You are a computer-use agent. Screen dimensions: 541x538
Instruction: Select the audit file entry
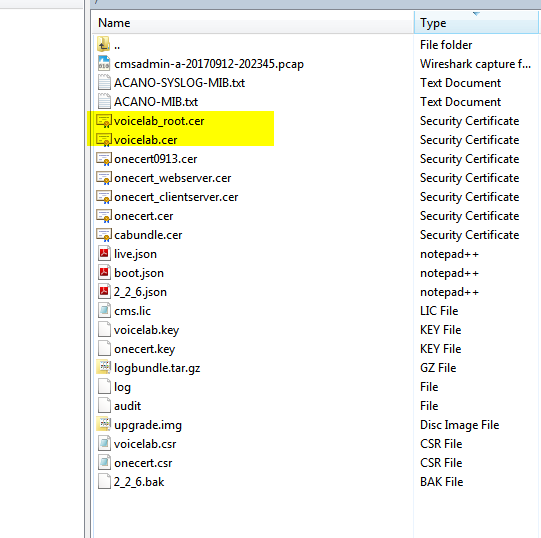click(x=127, y=405)
